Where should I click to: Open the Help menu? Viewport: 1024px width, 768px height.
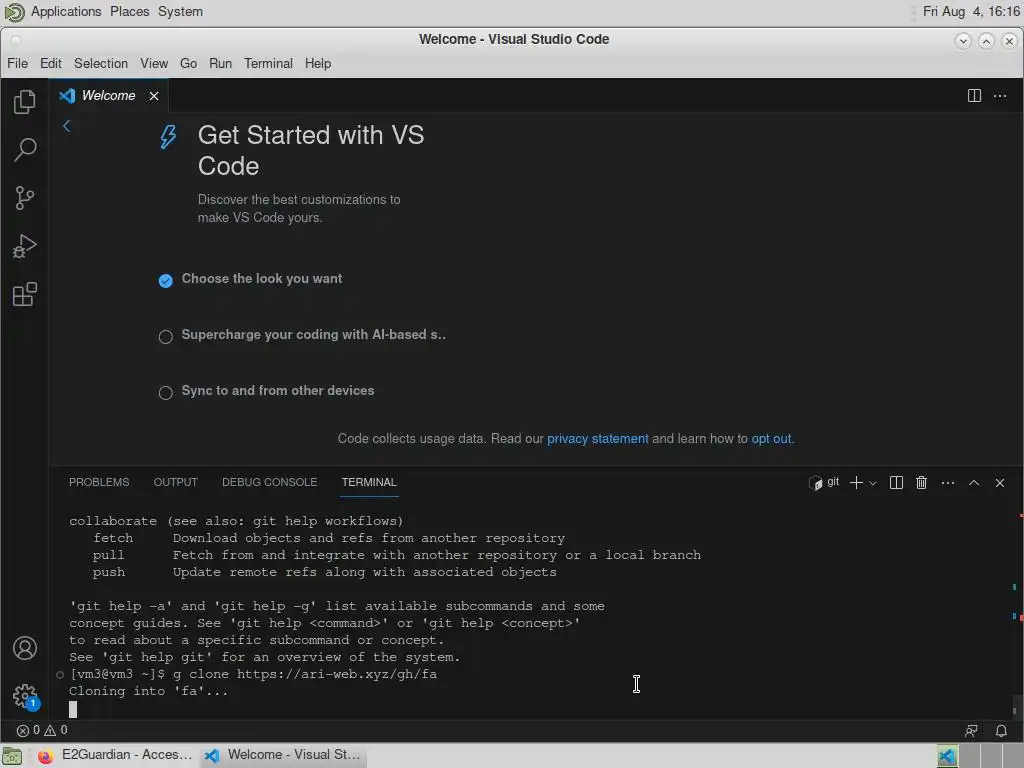coord(318,63)
